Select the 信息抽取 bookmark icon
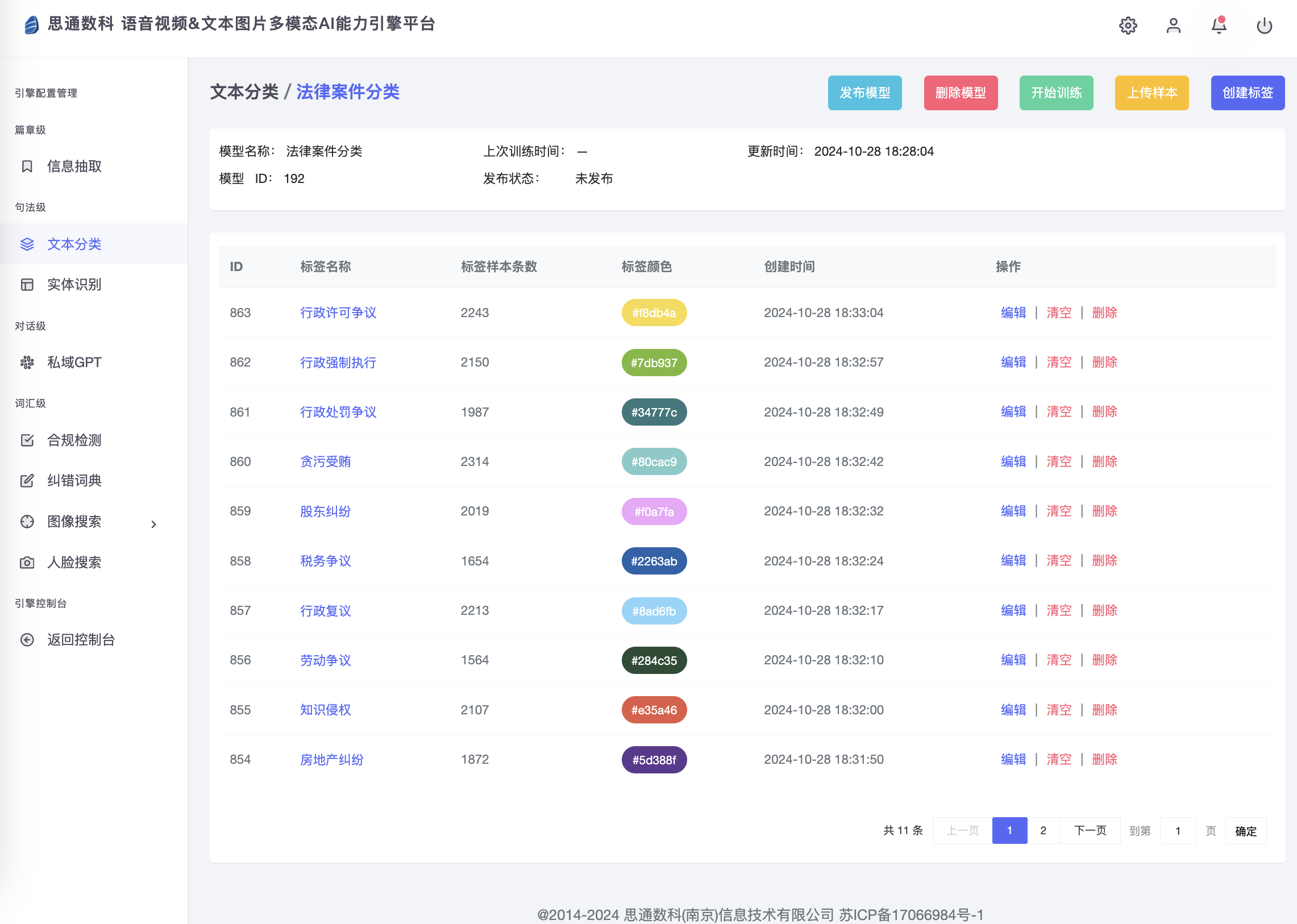The width and height of the screenshot is (1297, 924). pos(27,166)
